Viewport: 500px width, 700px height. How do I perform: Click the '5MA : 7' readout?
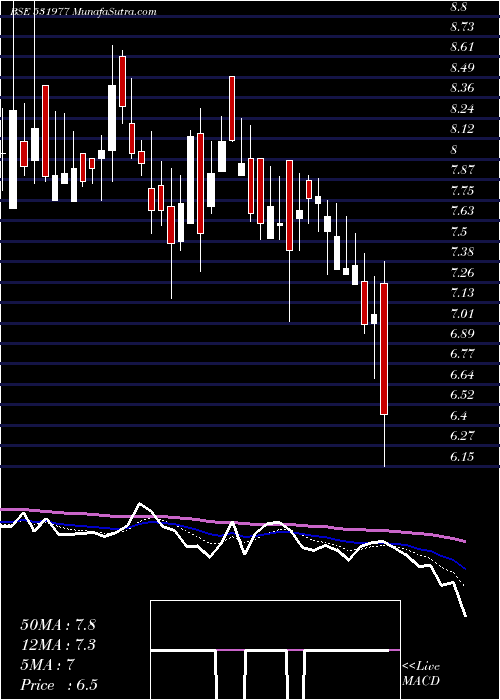tap(50, 666)
